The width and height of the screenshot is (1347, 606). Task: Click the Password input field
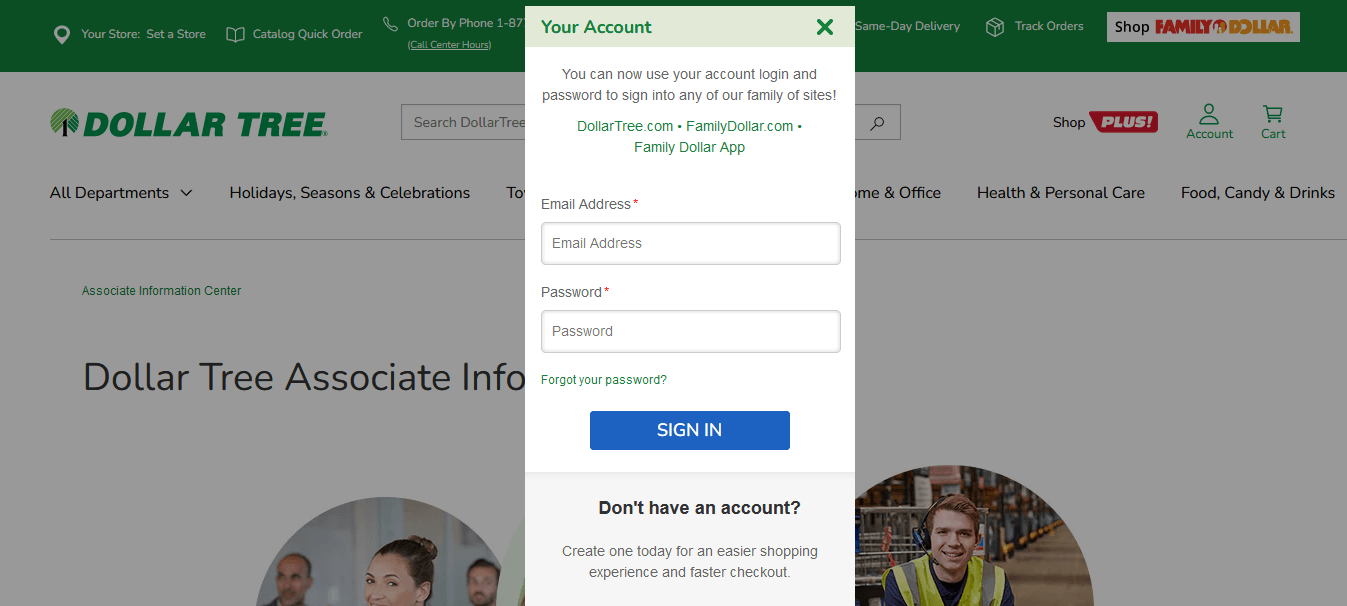pyautogui.click(x=690, y=331)
